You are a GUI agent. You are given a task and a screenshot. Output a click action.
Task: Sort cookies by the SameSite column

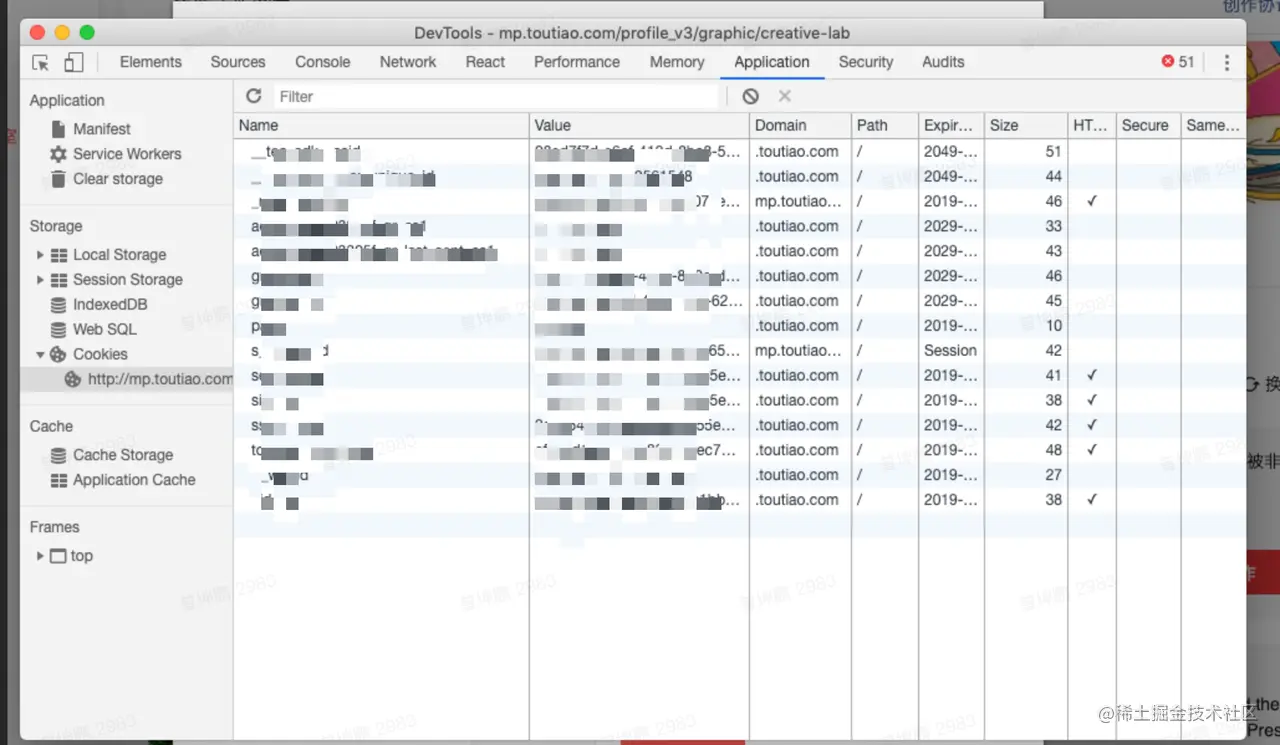click(1213, 126)
